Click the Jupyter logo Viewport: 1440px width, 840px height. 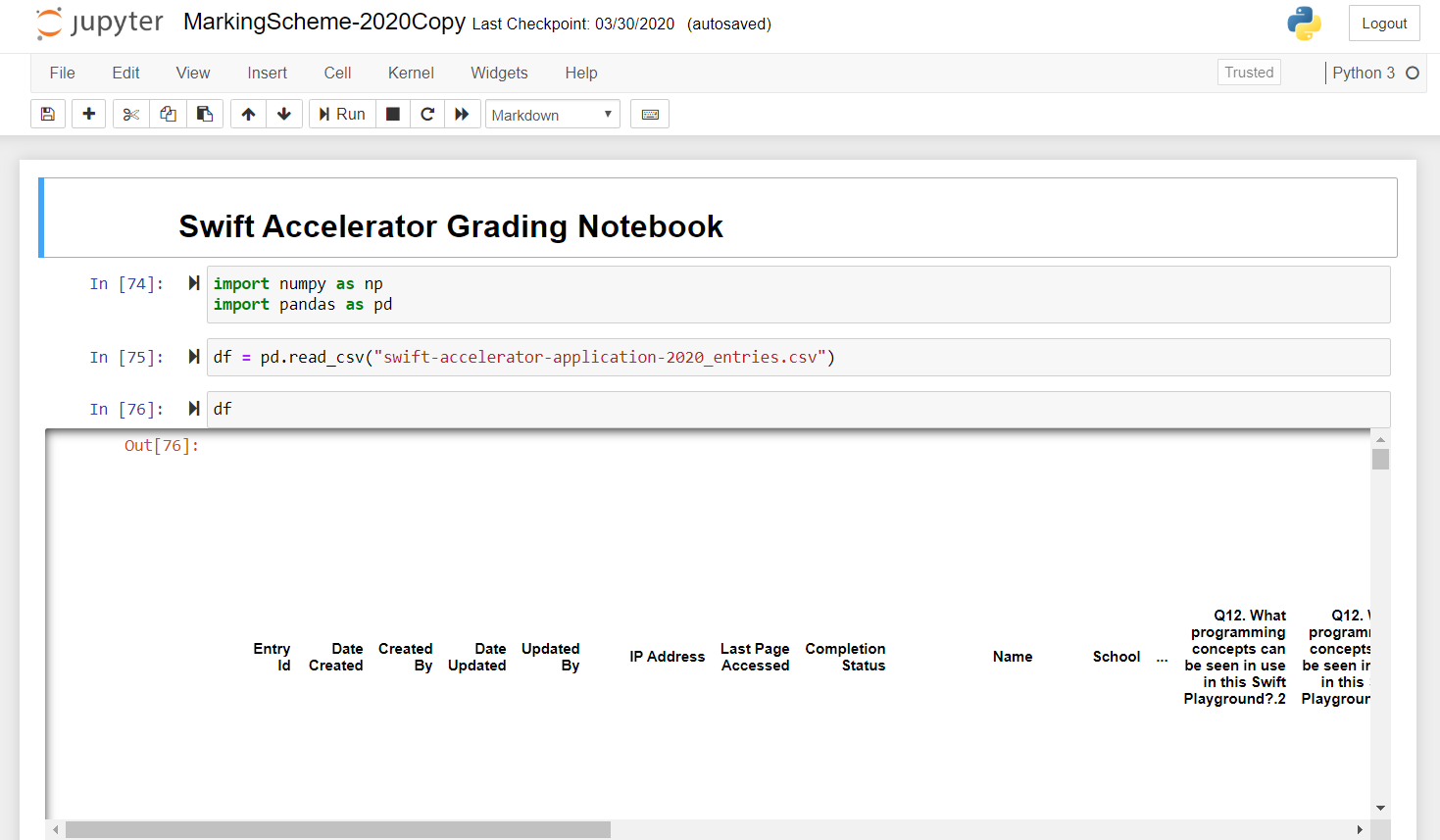[100, 24]
